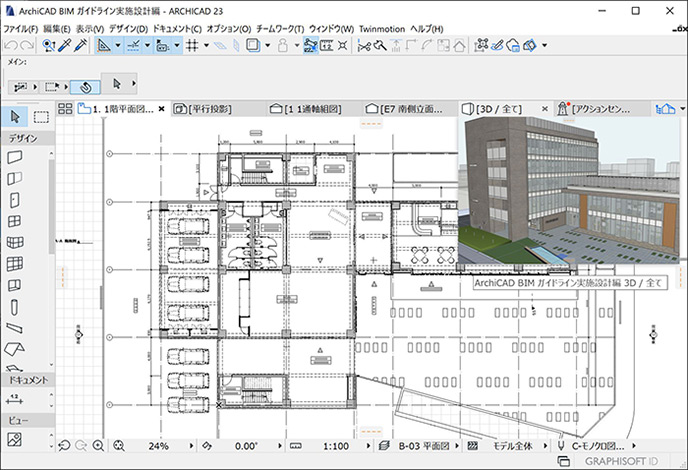Select the Roof tool icon

(14, 349)
